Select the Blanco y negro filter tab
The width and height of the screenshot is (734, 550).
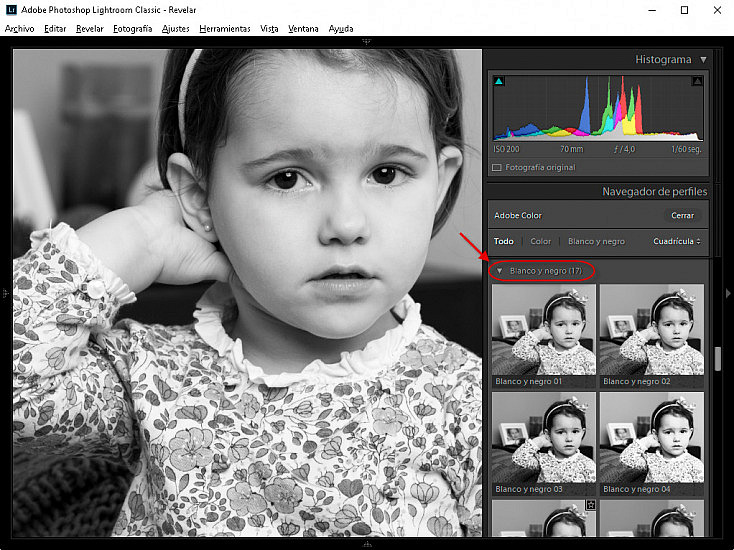point(596,241)
